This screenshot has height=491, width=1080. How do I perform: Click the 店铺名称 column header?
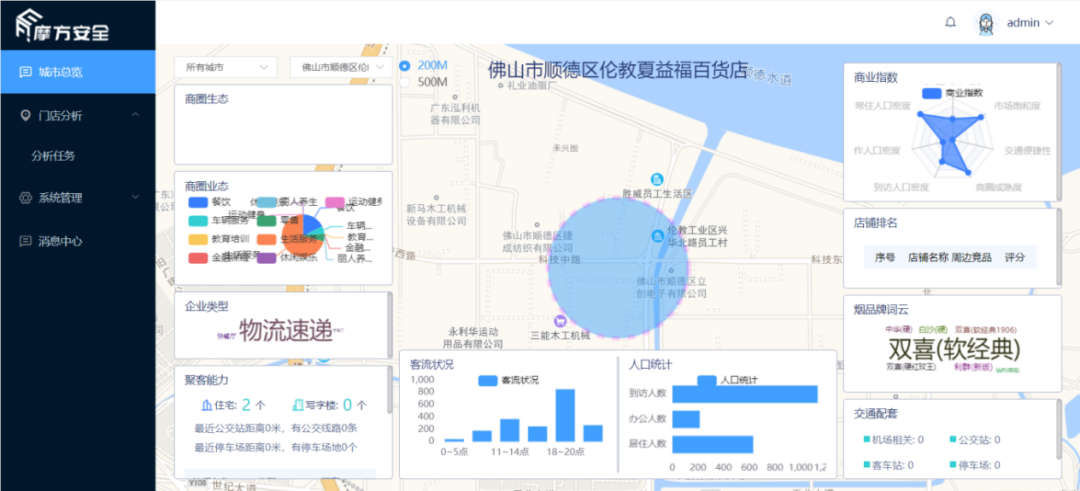(928, 257)
